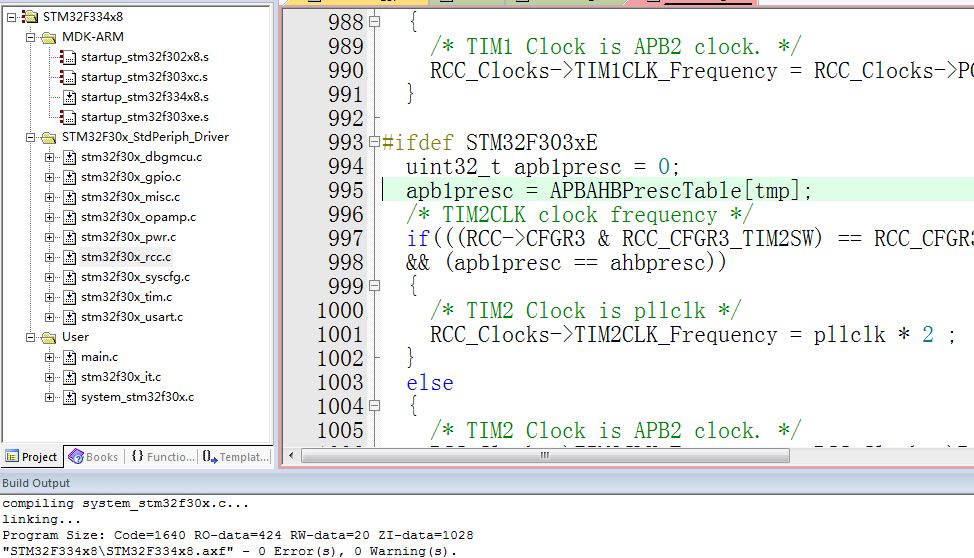Click the MDK-ARM group folder icon
974x558 pixels.
coord(49,37)
